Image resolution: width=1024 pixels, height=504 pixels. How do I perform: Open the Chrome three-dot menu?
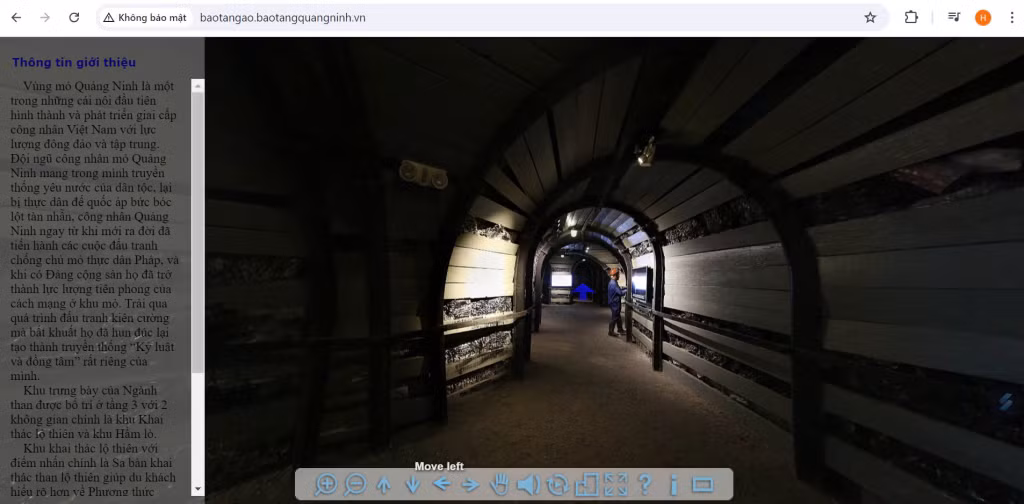[1012, 18]
